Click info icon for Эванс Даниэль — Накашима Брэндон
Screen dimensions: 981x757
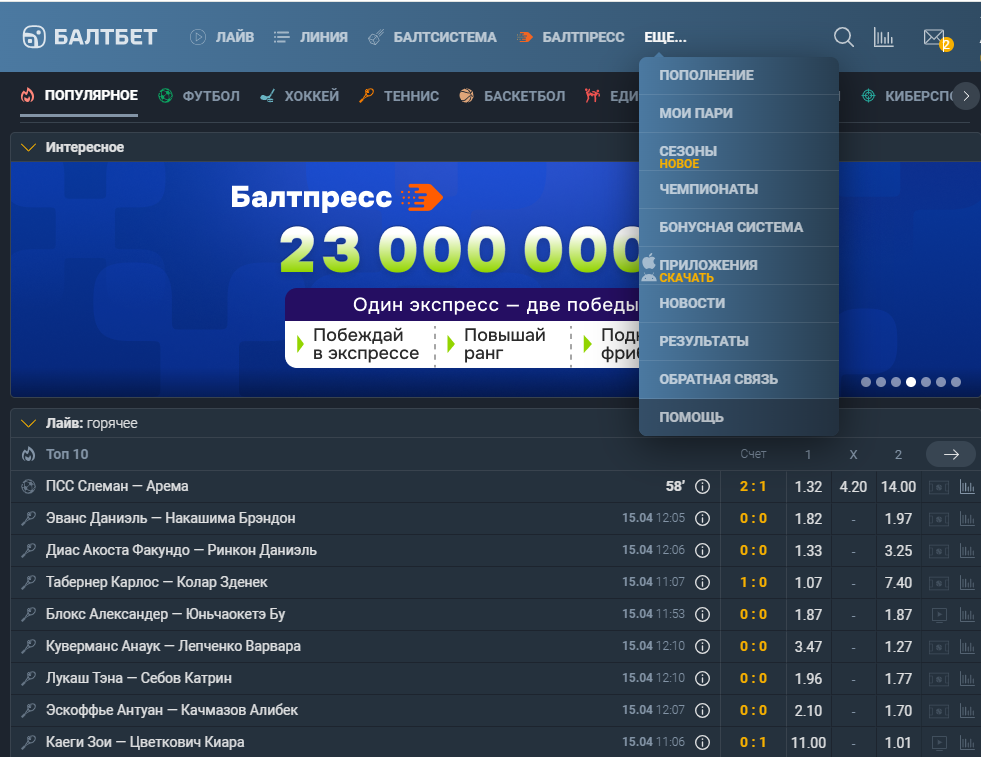703,518
